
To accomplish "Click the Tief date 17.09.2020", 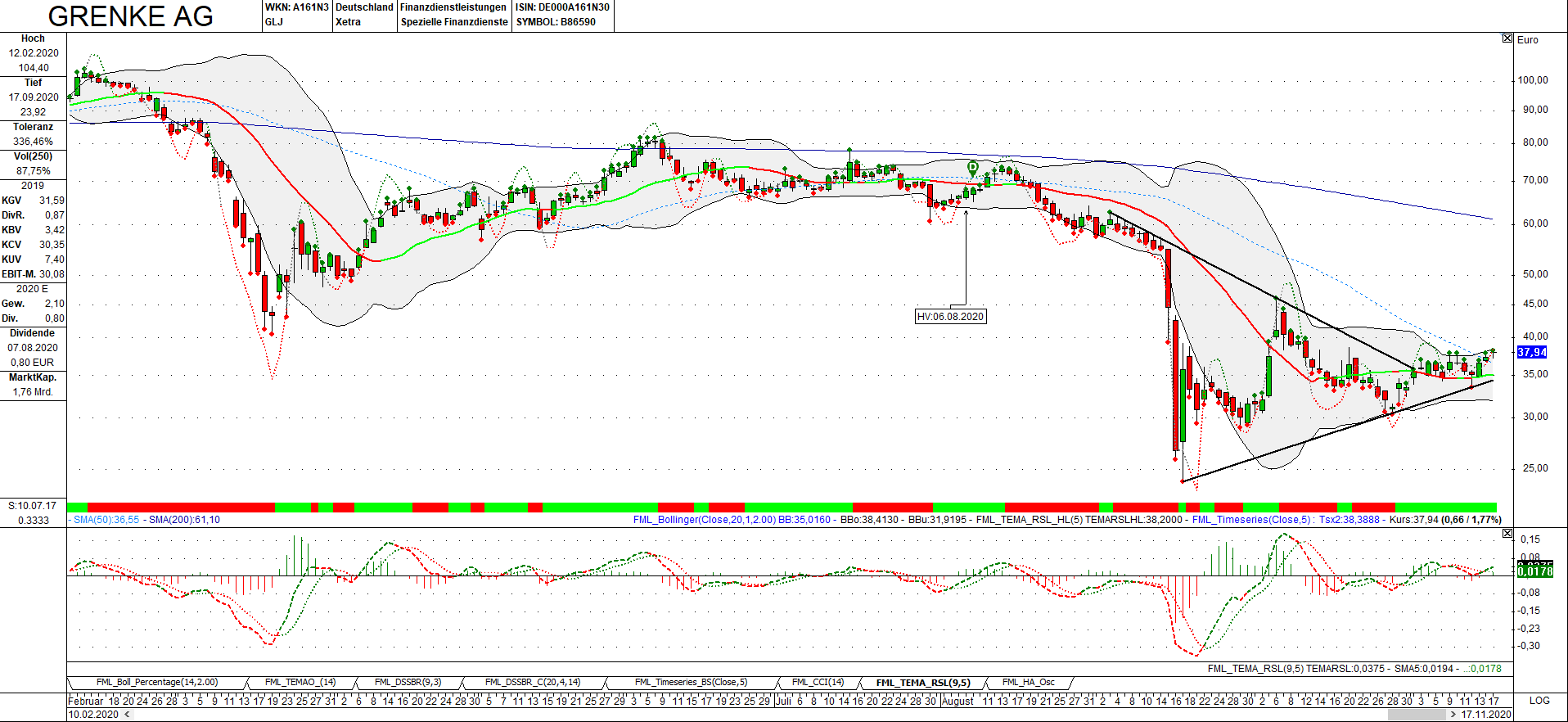I will click(34, 97).
